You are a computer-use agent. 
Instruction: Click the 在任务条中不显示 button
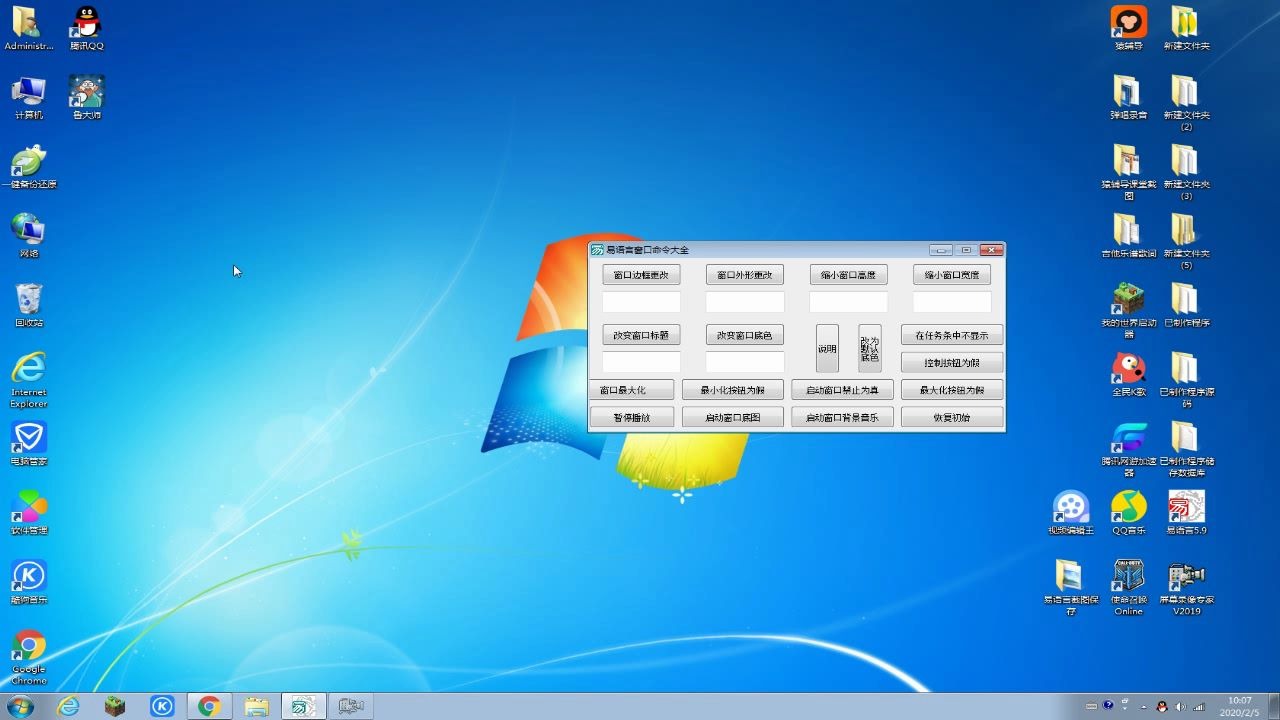[x=952, y=335]
